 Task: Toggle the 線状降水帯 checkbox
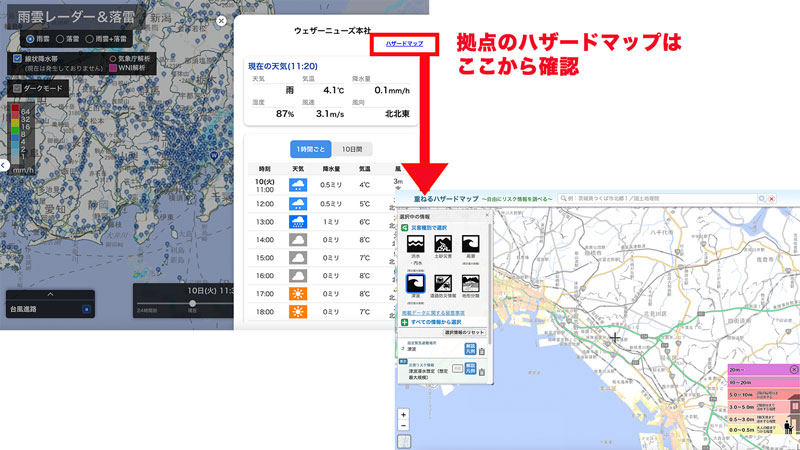[x=18, y=59]
